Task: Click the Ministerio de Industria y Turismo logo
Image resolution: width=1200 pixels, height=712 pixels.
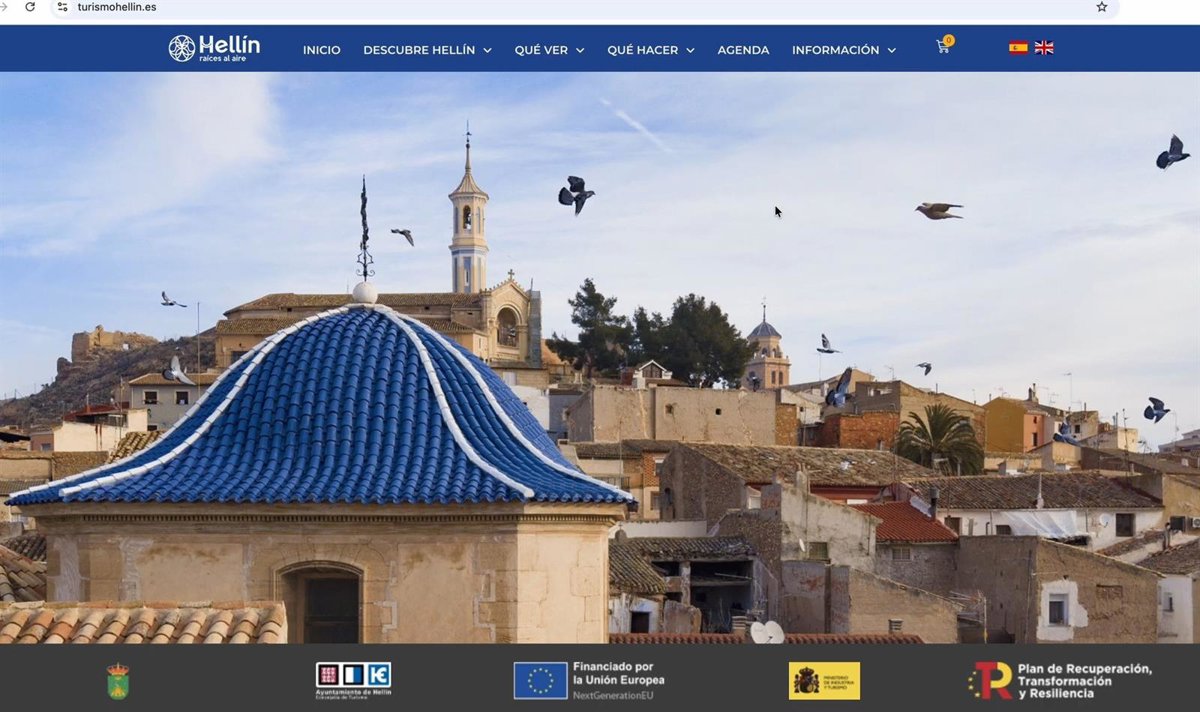Action: click(x=824, y=680)
